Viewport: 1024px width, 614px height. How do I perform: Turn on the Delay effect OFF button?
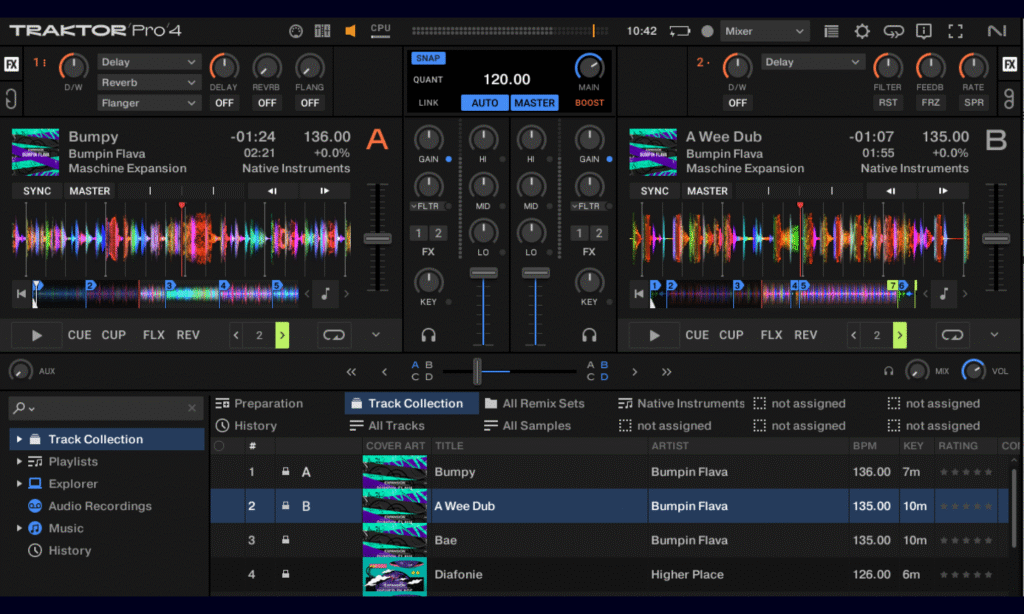tap(224, 103)
